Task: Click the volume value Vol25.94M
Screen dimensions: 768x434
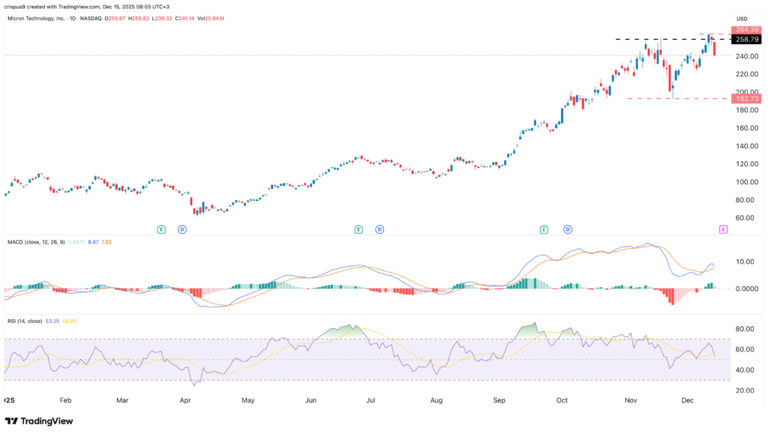Action: point(210,19)
